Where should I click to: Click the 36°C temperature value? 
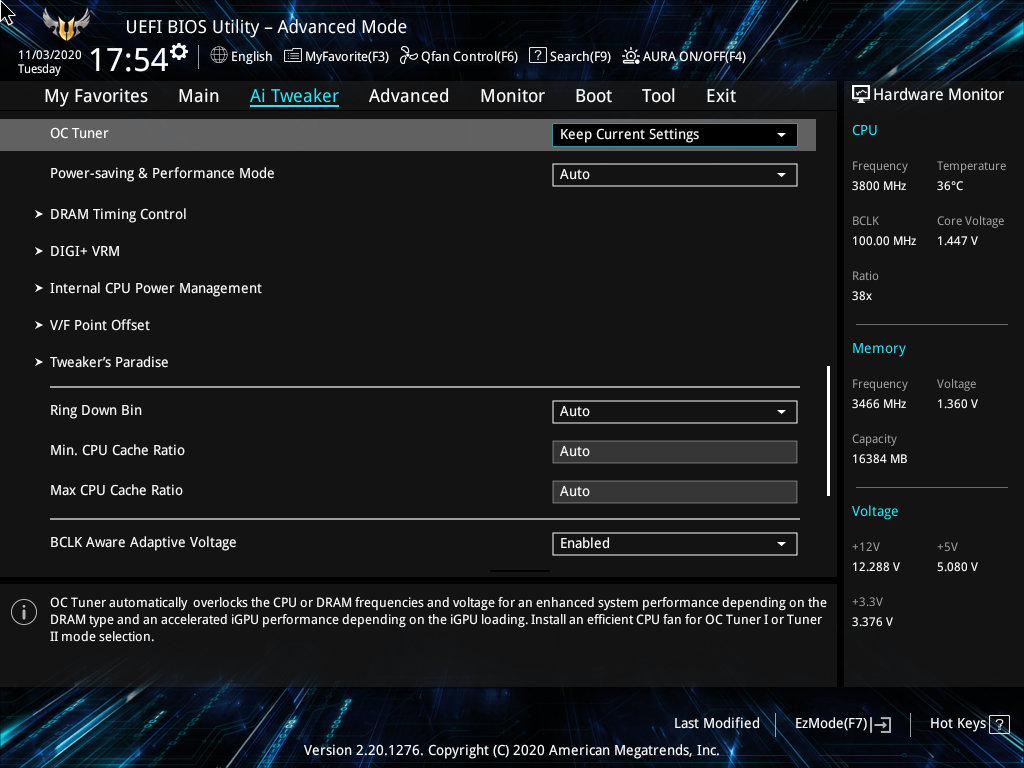[x=950, y=186]
